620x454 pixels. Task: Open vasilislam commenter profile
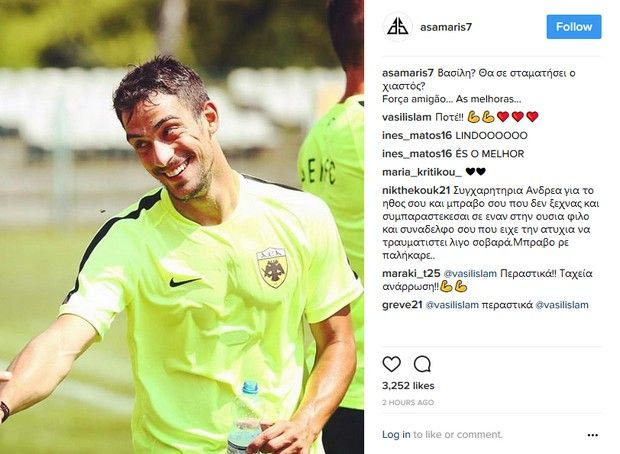tap(406, 117)
